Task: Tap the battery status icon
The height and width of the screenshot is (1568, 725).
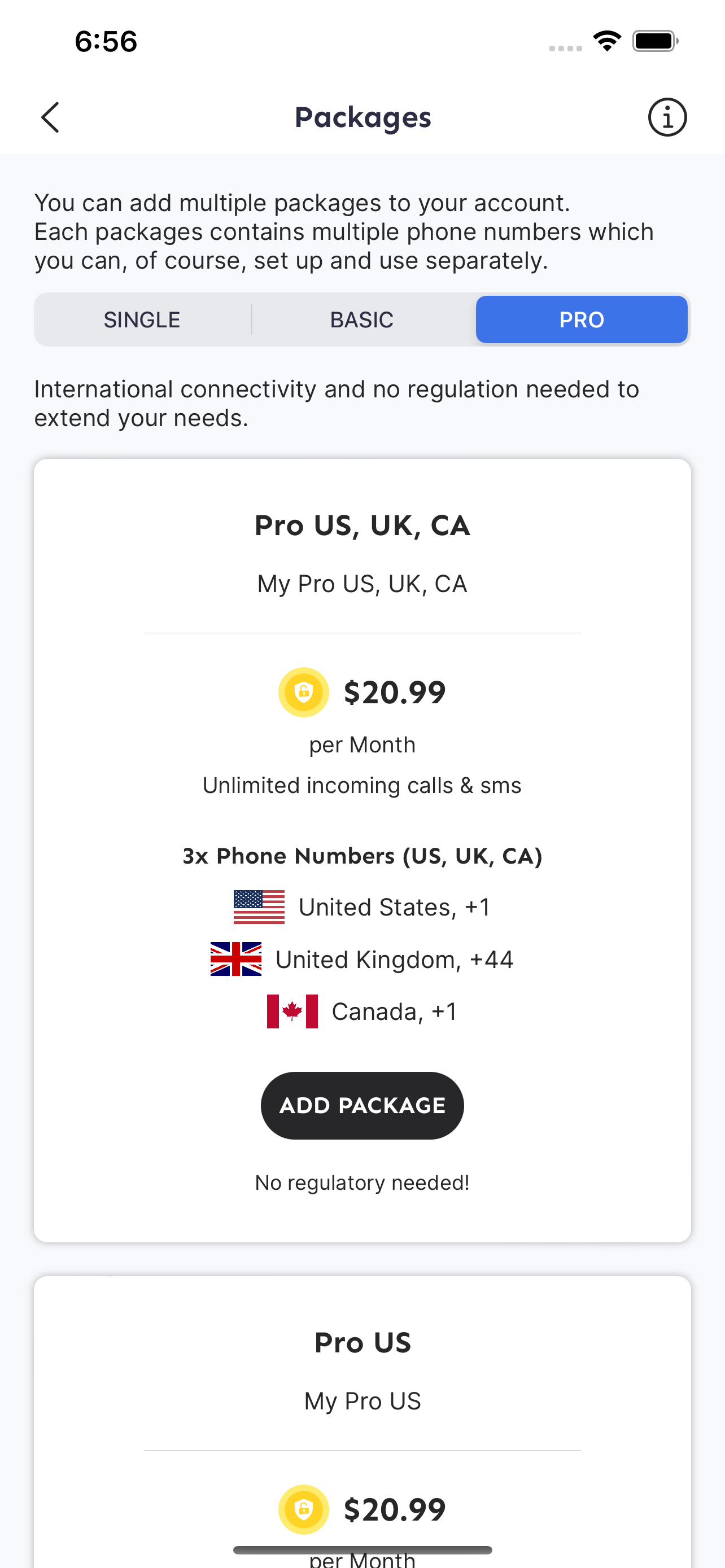Action: pyautogui.click(x=655, y=41)
